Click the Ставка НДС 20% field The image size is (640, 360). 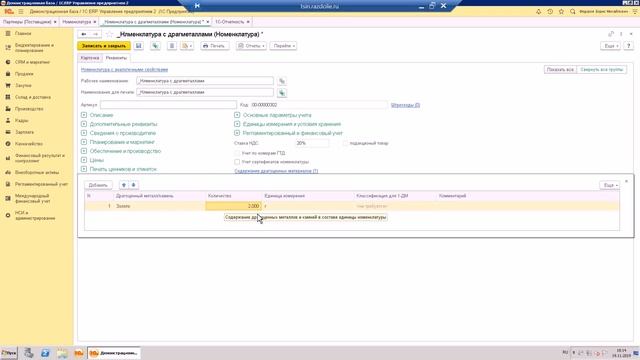pos(312,143)
